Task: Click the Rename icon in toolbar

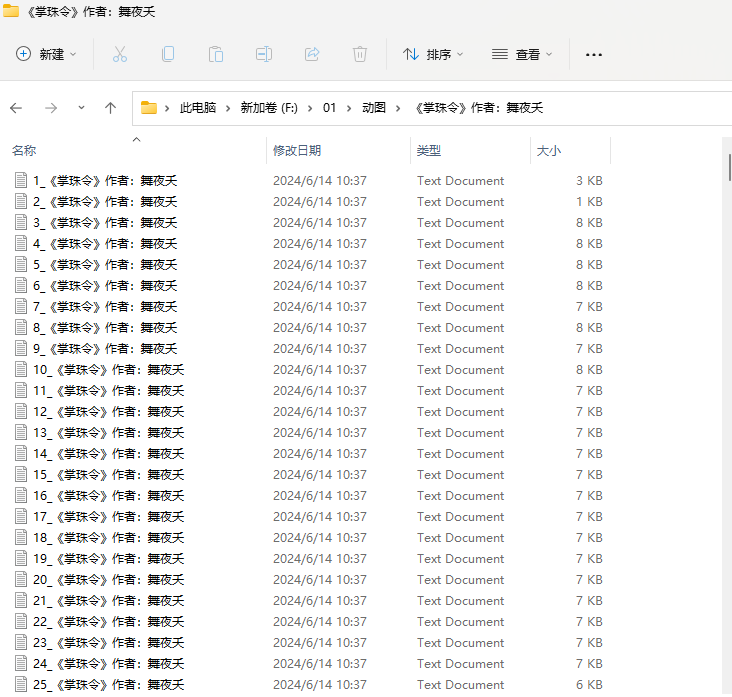Action: tap(263, 54)
